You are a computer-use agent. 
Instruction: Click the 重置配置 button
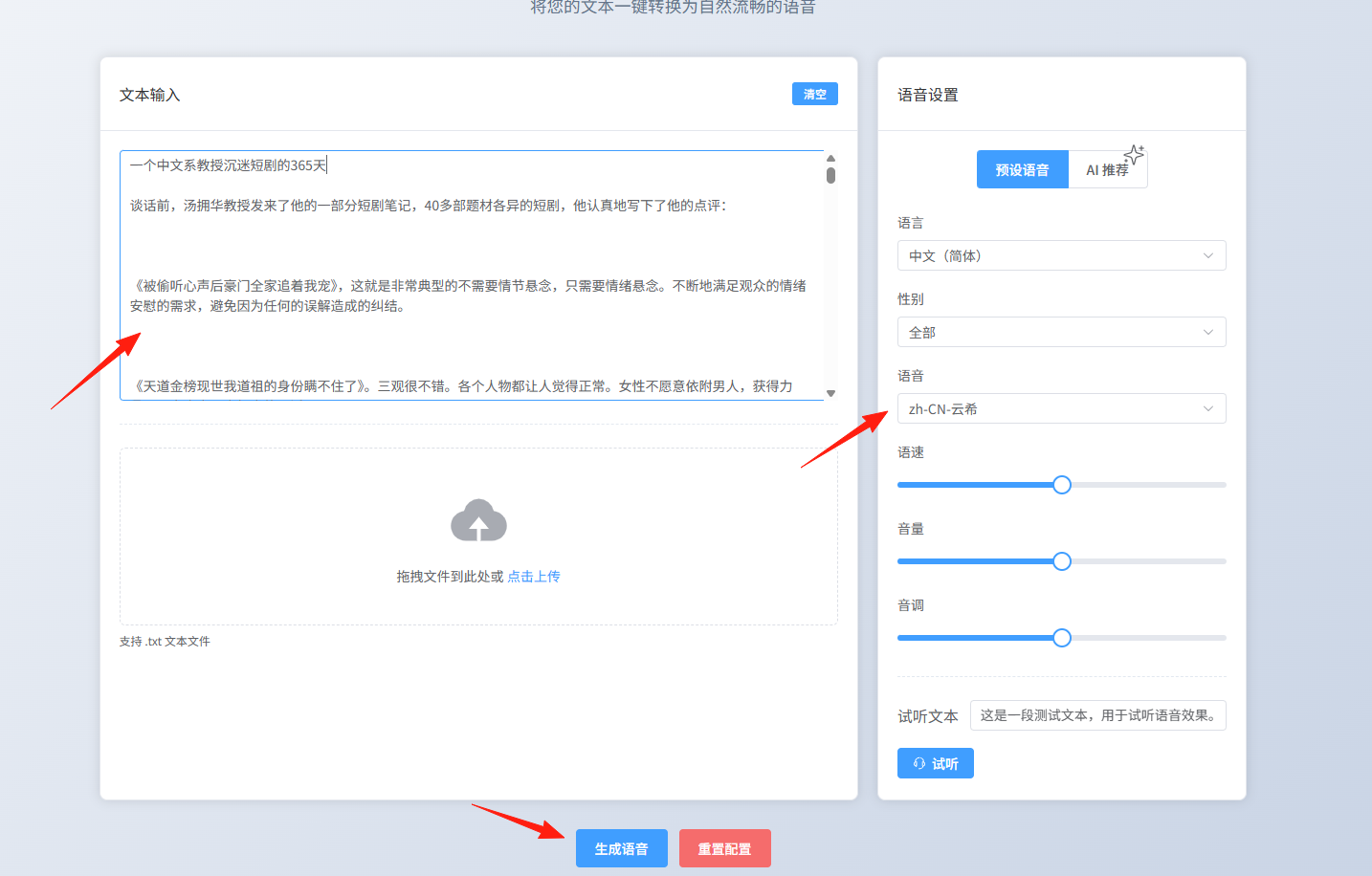click(x=724, y=848)
